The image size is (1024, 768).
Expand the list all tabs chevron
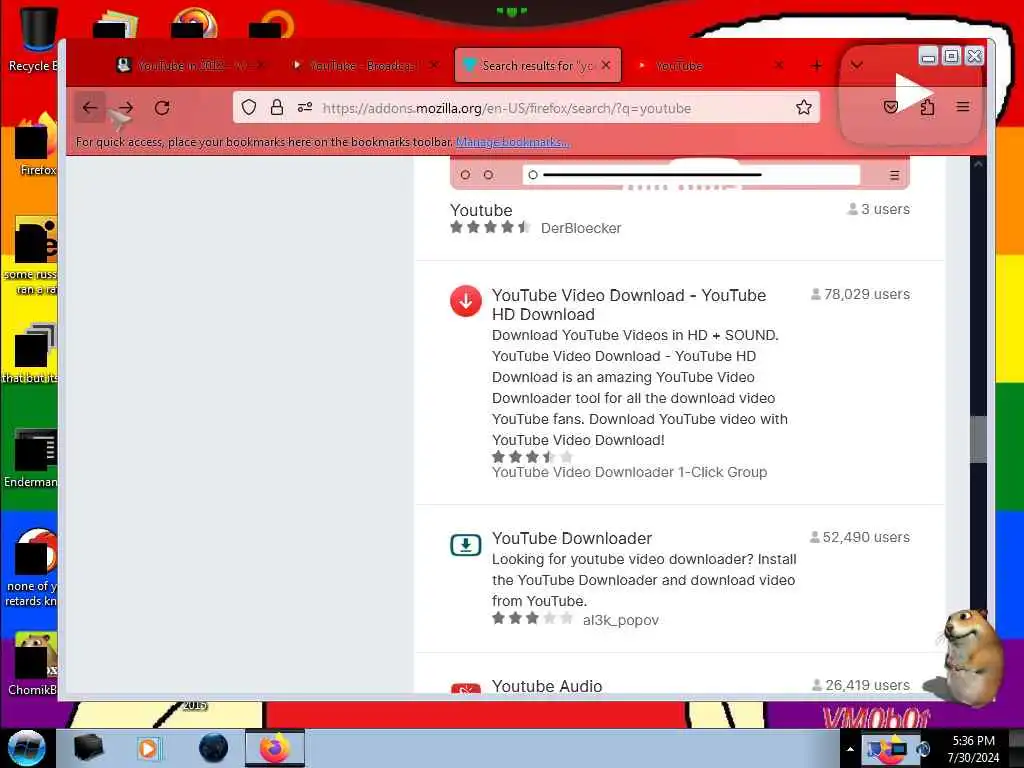(x=856, y=65)
